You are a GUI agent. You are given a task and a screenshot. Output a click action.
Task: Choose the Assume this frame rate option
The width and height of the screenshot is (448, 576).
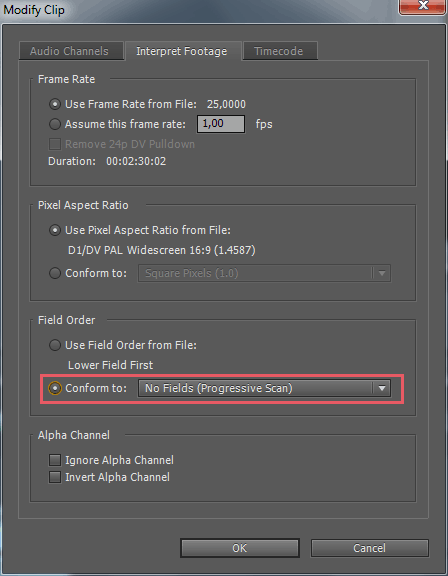55,124
